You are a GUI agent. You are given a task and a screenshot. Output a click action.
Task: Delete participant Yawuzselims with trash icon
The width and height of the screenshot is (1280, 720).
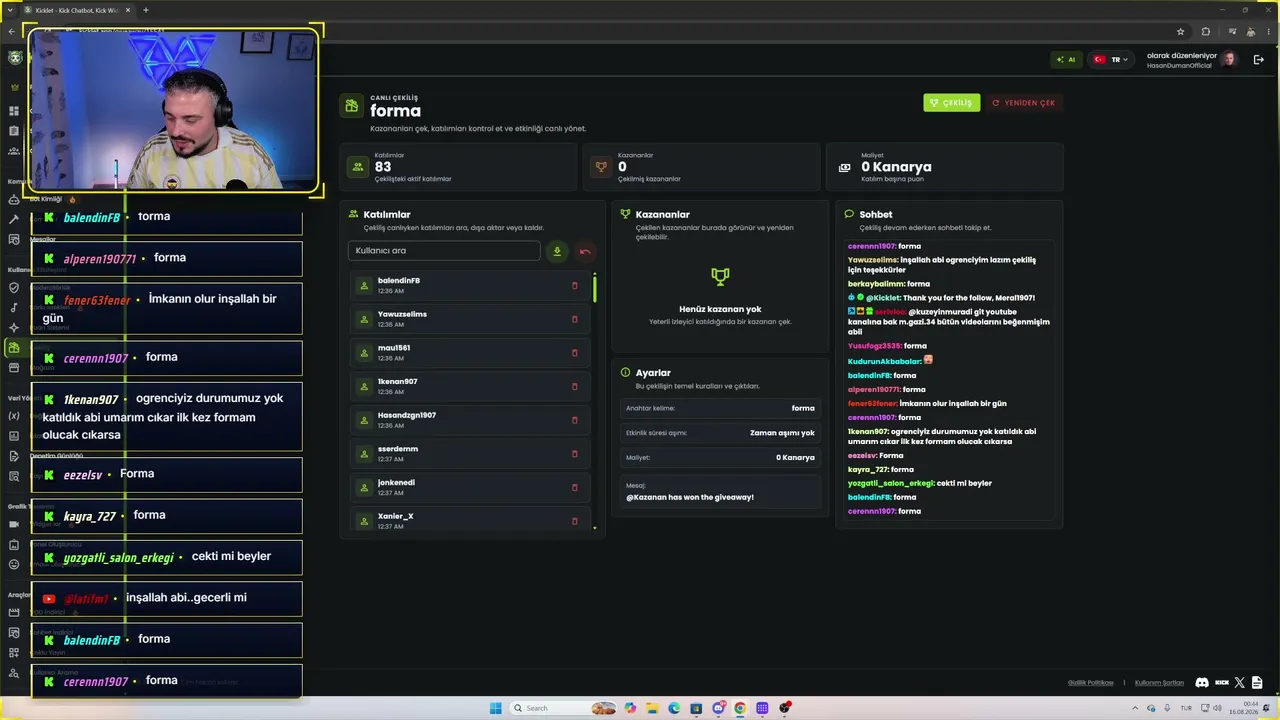point(574,319)
